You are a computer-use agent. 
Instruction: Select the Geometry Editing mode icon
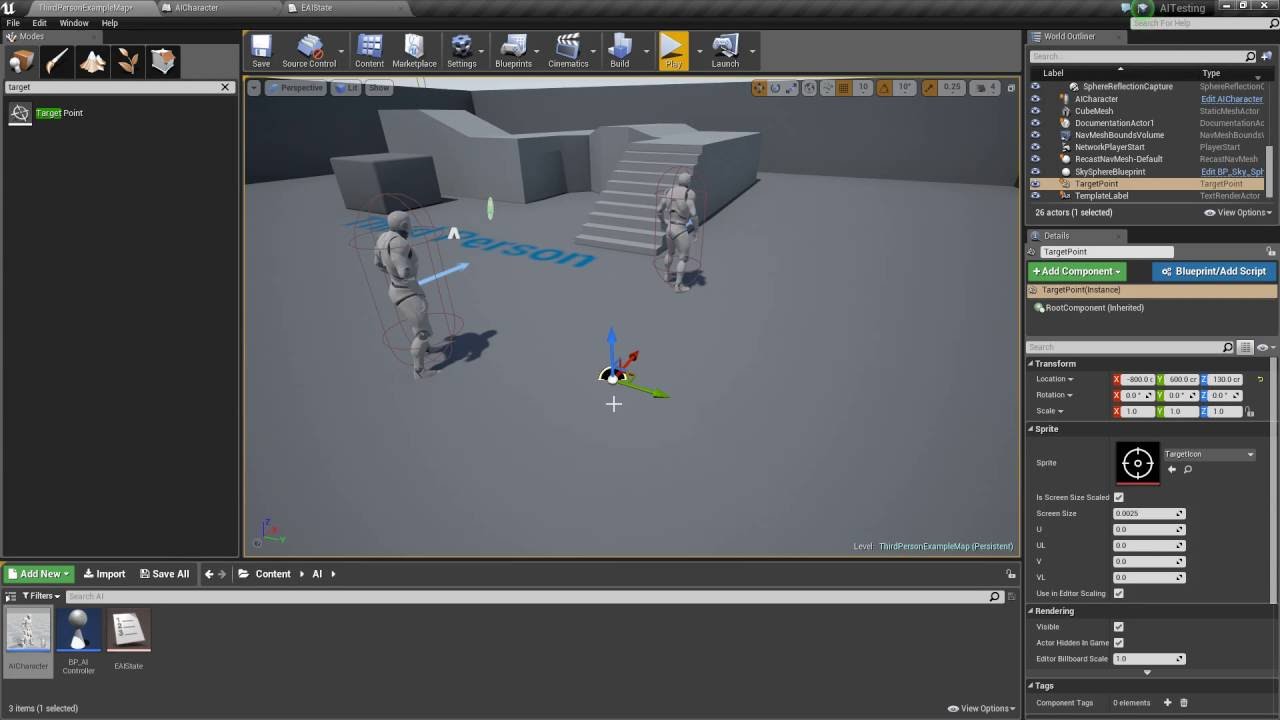pos(164,62)
